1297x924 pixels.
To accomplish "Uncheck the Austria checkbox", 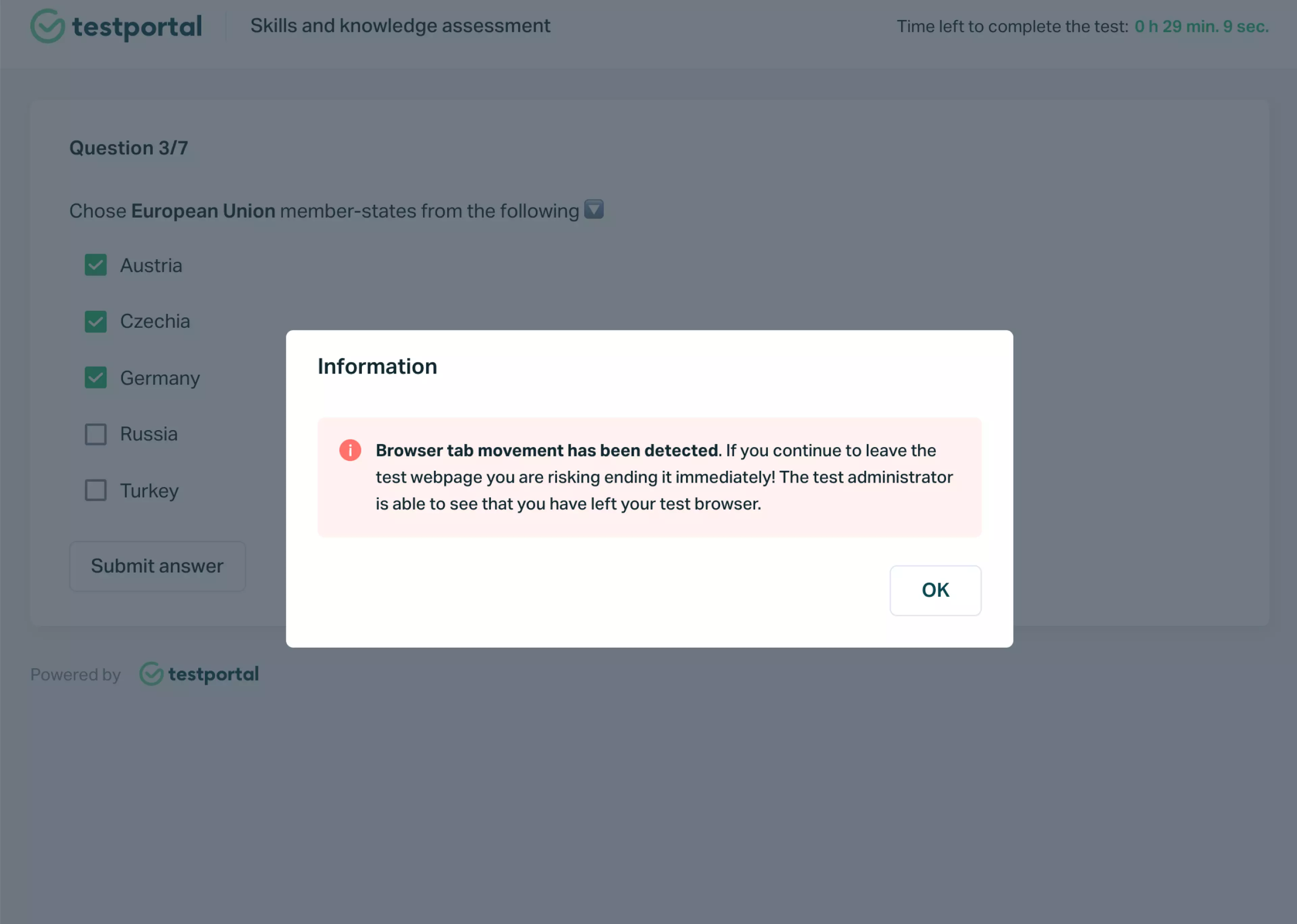I will (x=96, y=265).
